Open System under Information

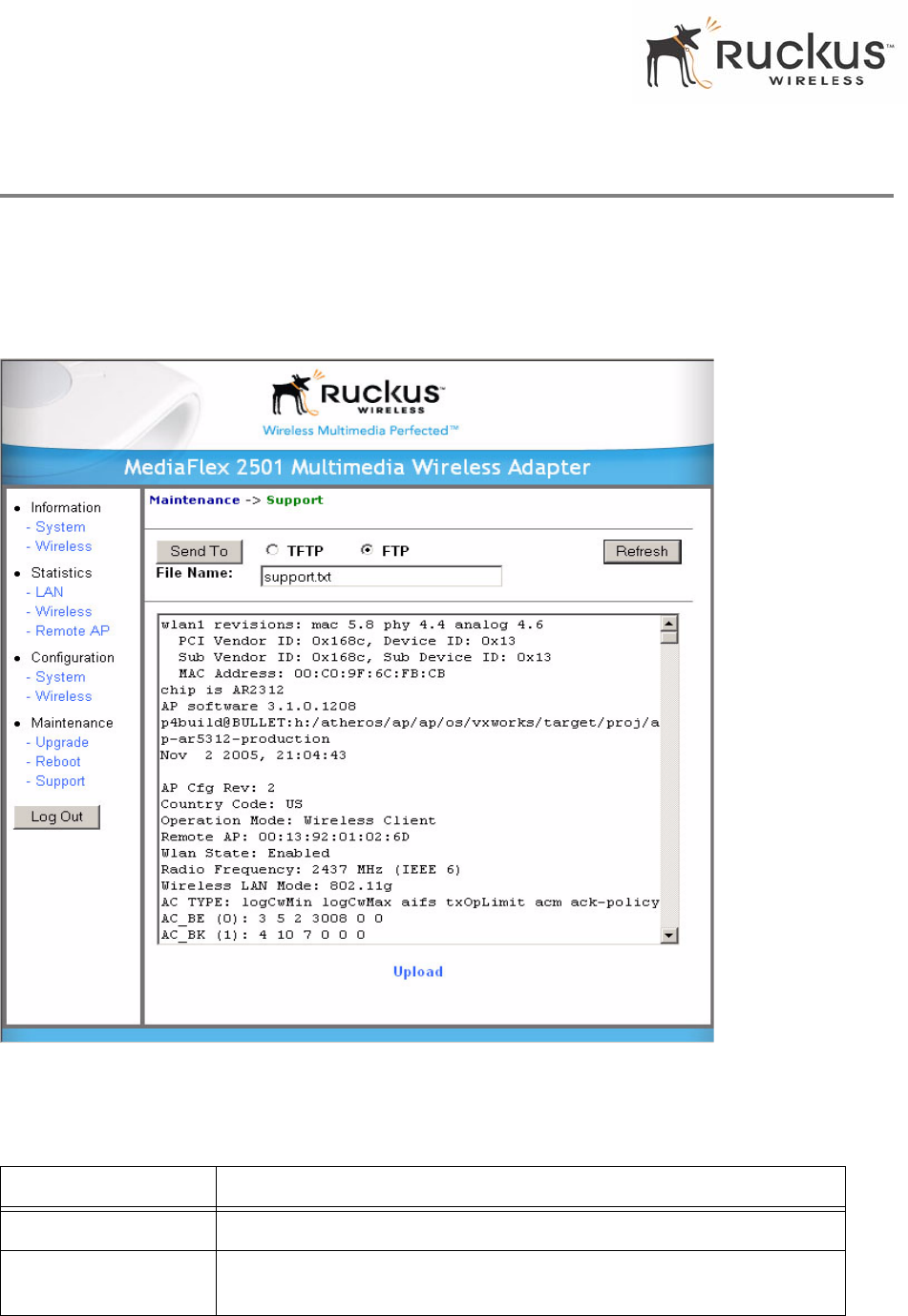pos(60,527)
